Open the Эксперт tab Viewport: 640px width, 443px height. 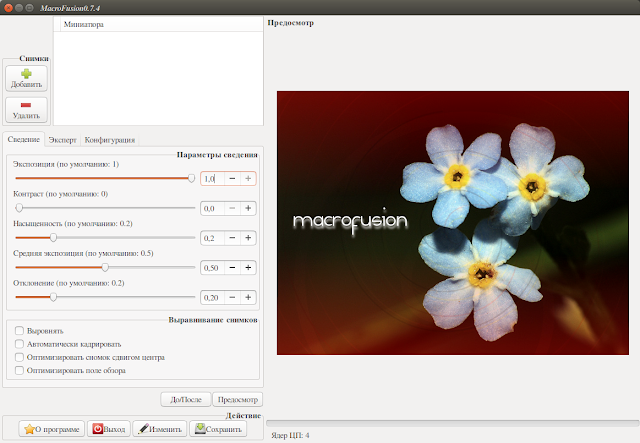point(62,140)
